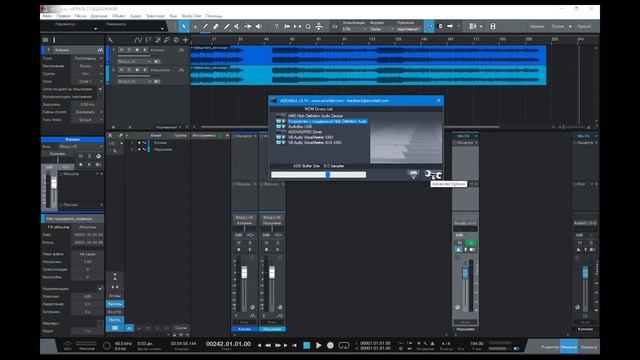
Task: Toggle the VoiceMeeter VAIO device power button
Action: (x=281, y=137)
